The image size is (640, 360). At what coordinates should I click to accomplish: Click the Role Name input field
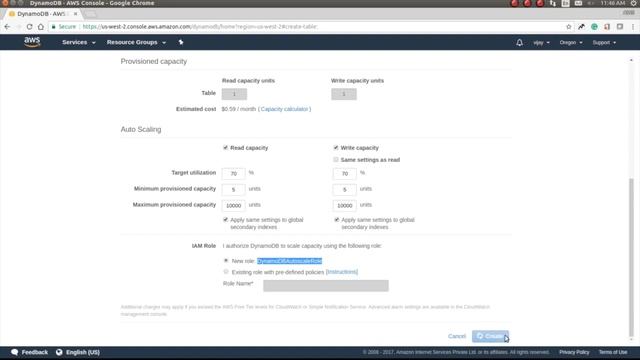[x=326, y=285]
